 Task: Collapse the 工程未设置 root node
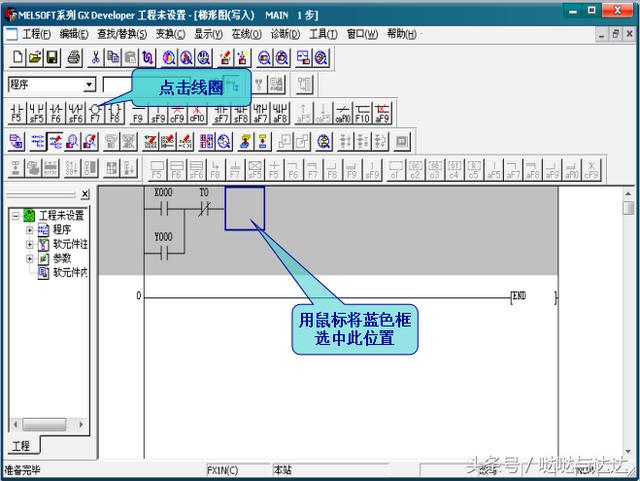[x=16, y=215]
